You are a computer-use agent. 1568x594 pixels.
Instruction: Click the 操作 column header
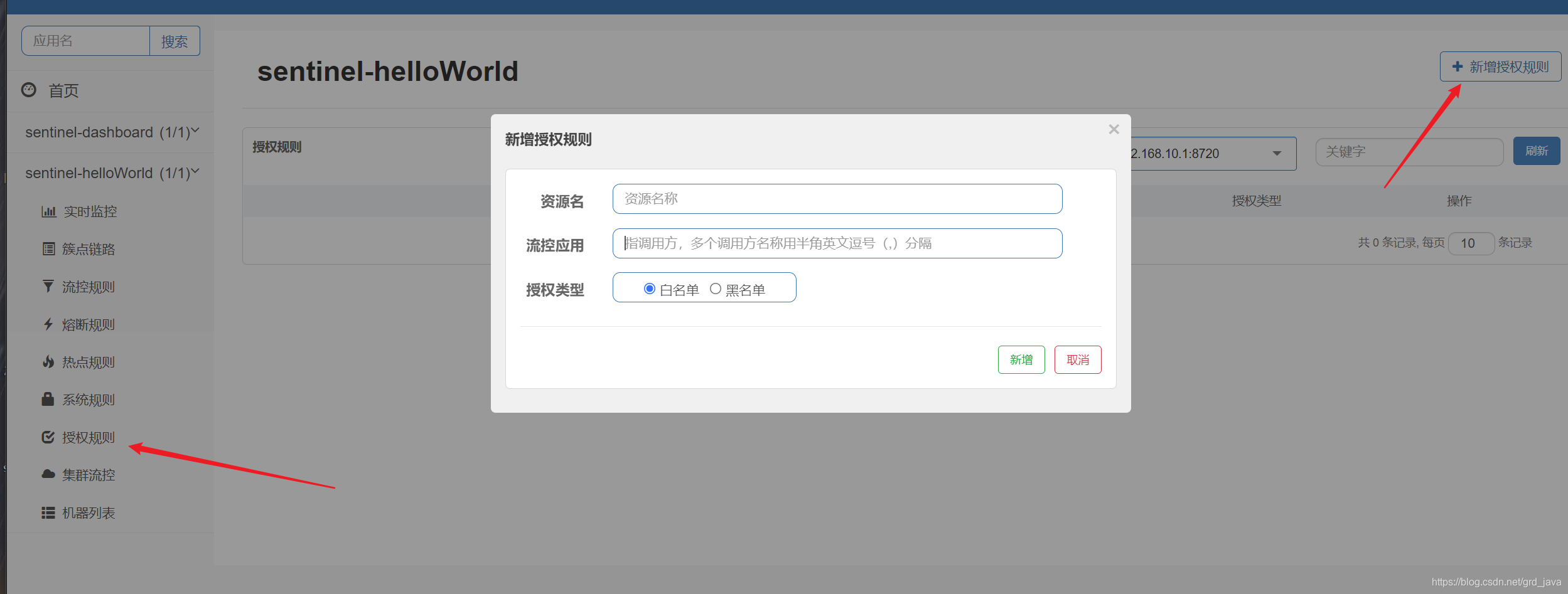tap(1459, 201)
